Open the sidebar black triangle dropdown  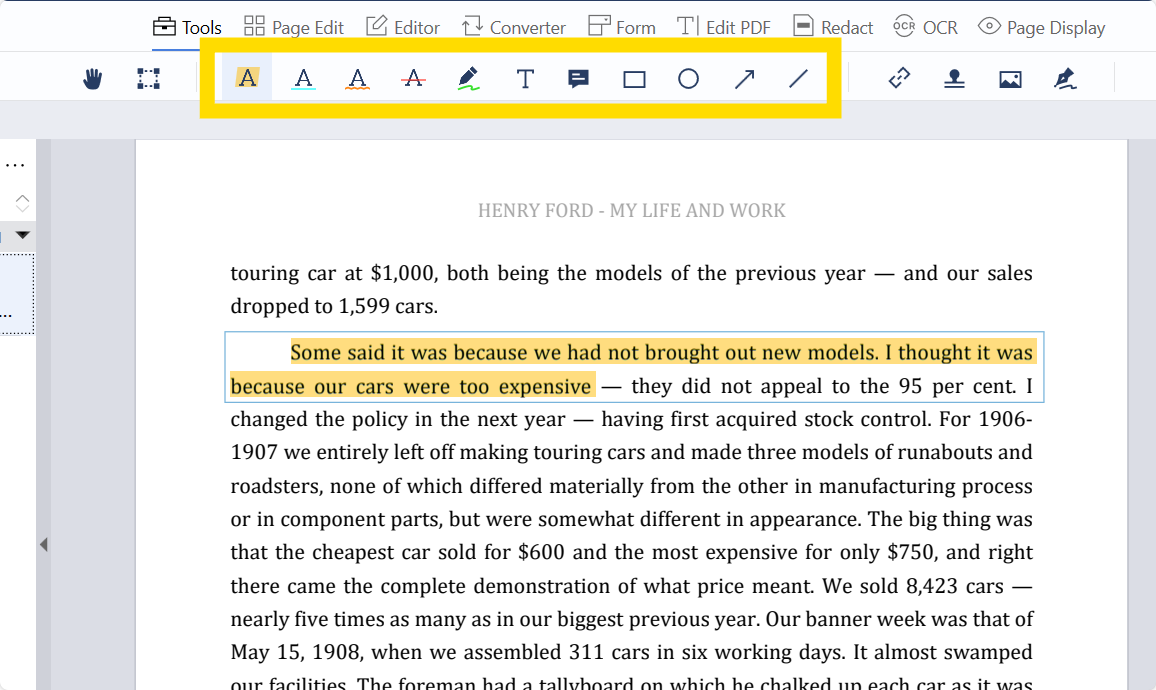23,235
